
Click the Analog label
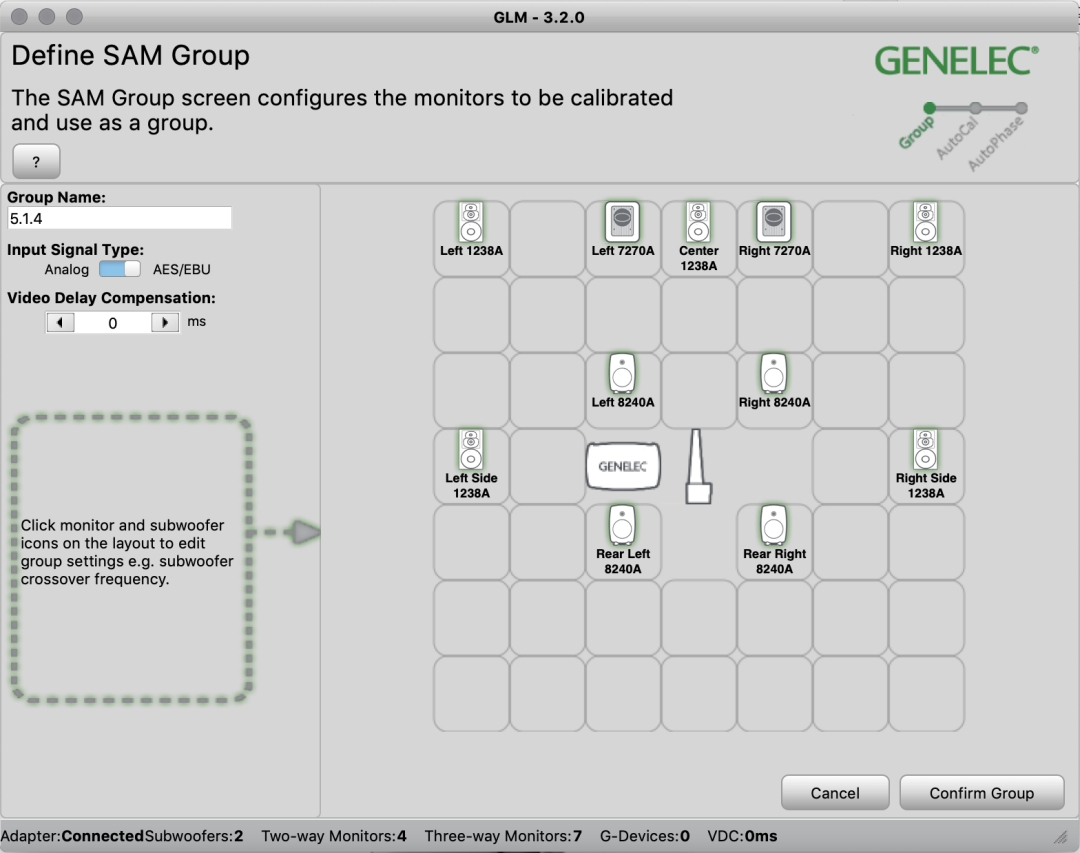click(x=67, y=269)
